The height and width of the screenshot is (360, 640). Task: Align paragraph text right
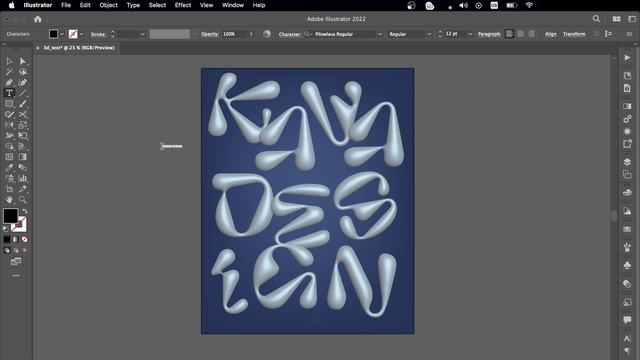coord(531,34)
